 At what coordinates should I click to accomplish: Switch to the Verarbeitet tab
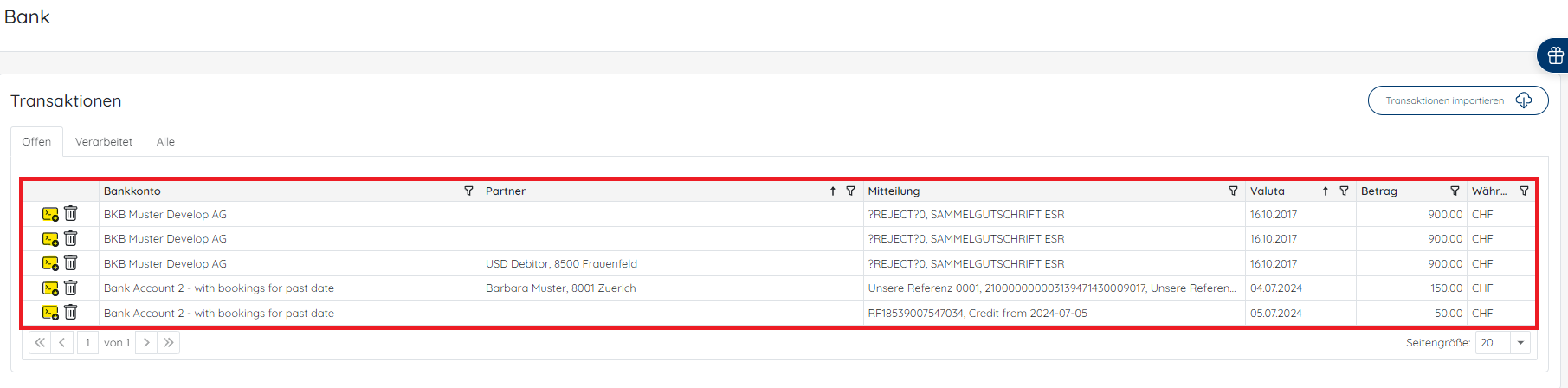pyautogui.click(x=104, y=141)
